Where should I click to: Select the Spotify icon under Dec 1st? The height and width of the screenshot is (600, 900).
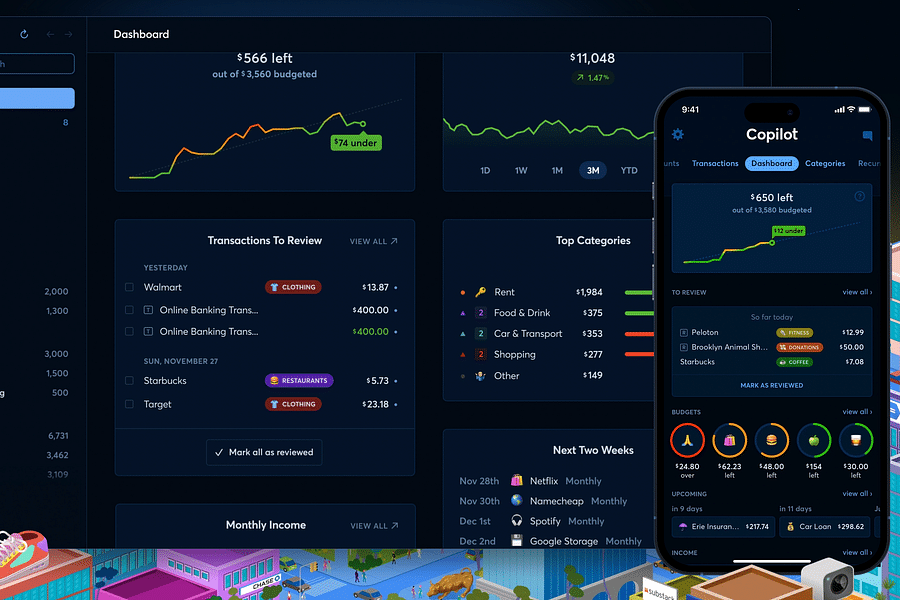[x=516, y=520]
